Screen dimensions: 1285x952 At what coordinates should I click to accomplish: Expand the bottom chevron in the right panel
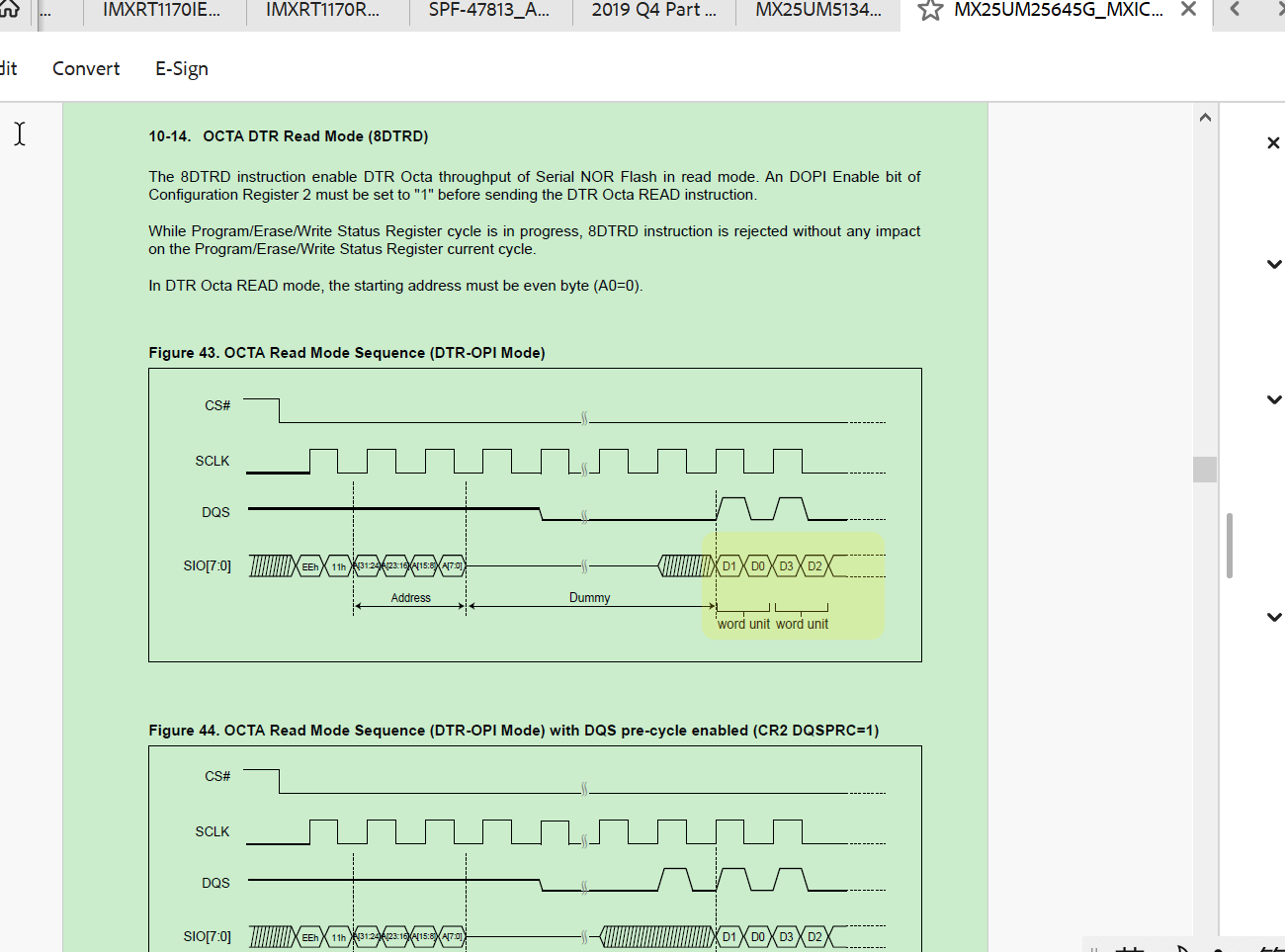coord(1274,617)
